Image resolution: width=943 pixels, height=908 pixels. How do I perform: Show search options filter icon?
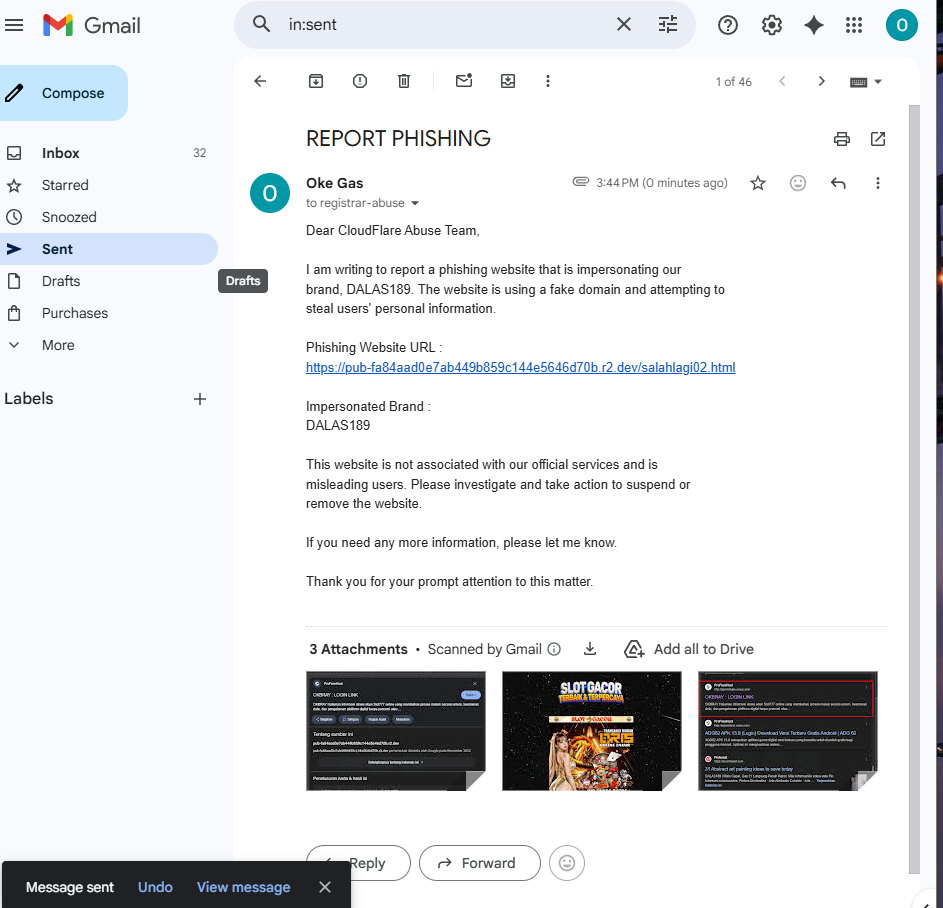[668, 25]
